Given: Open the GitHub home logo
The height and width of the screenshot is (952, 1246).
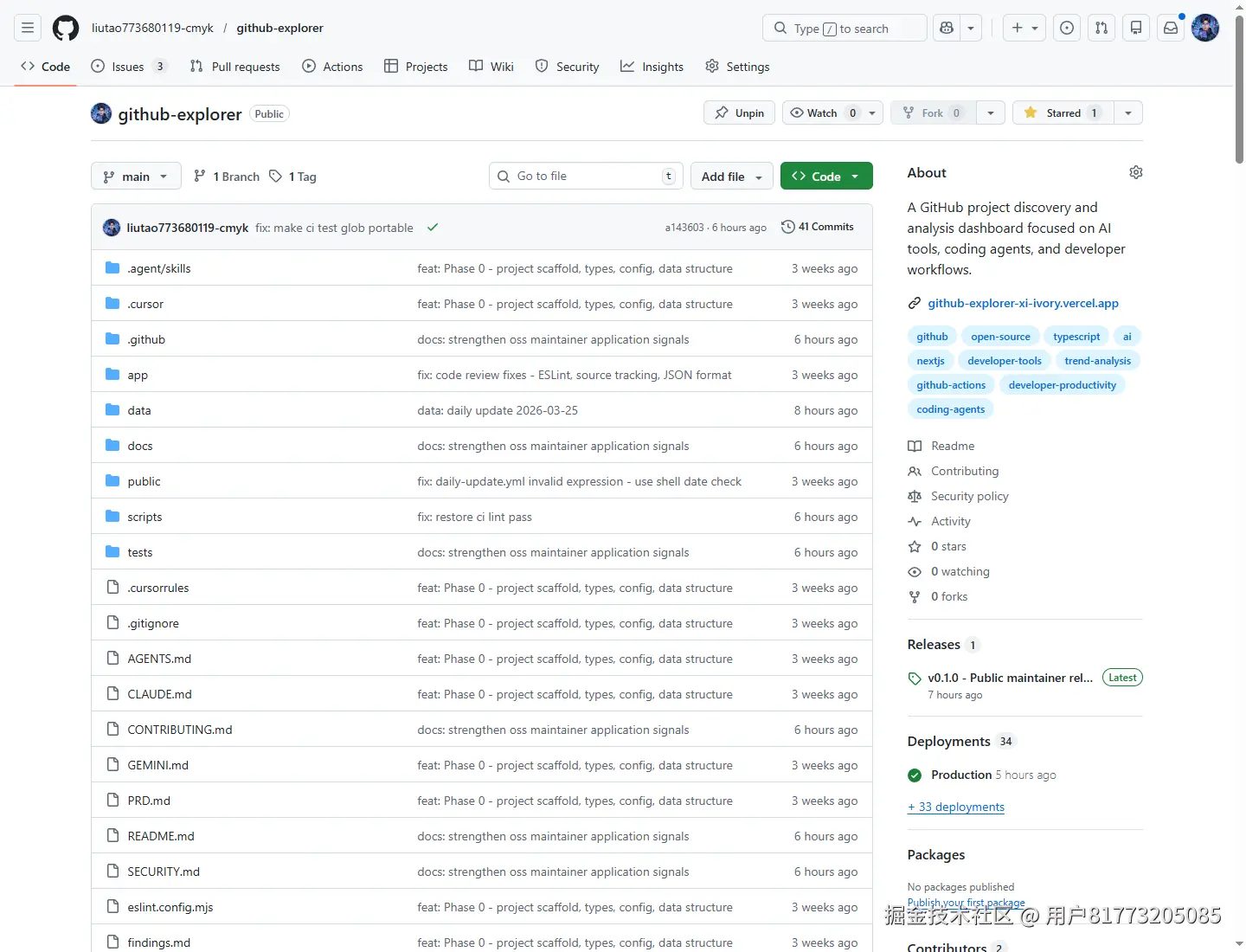Looking at the screenshot, I should 66,28.
